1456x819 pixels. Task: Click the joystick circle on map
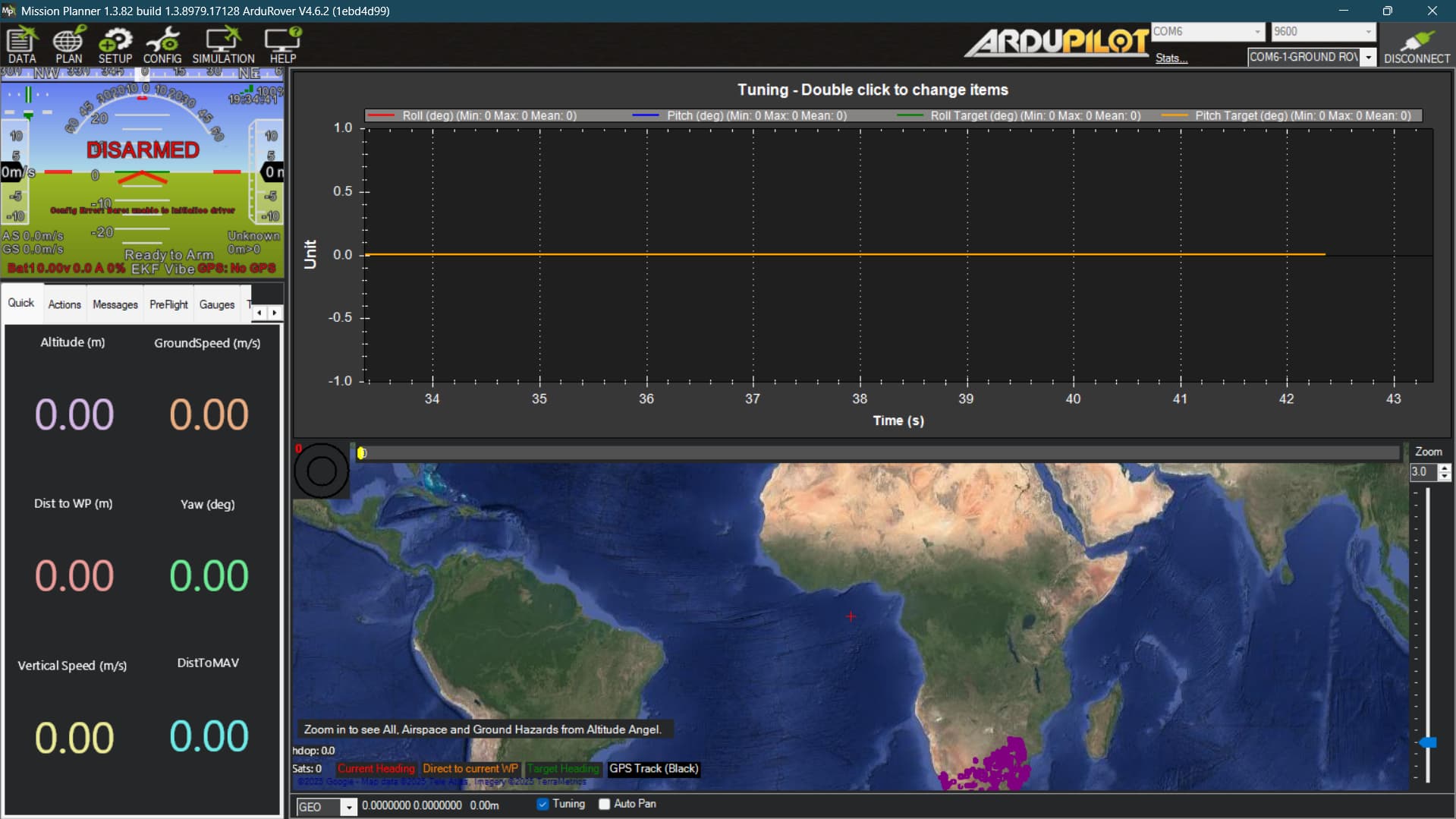click(321, 471)
